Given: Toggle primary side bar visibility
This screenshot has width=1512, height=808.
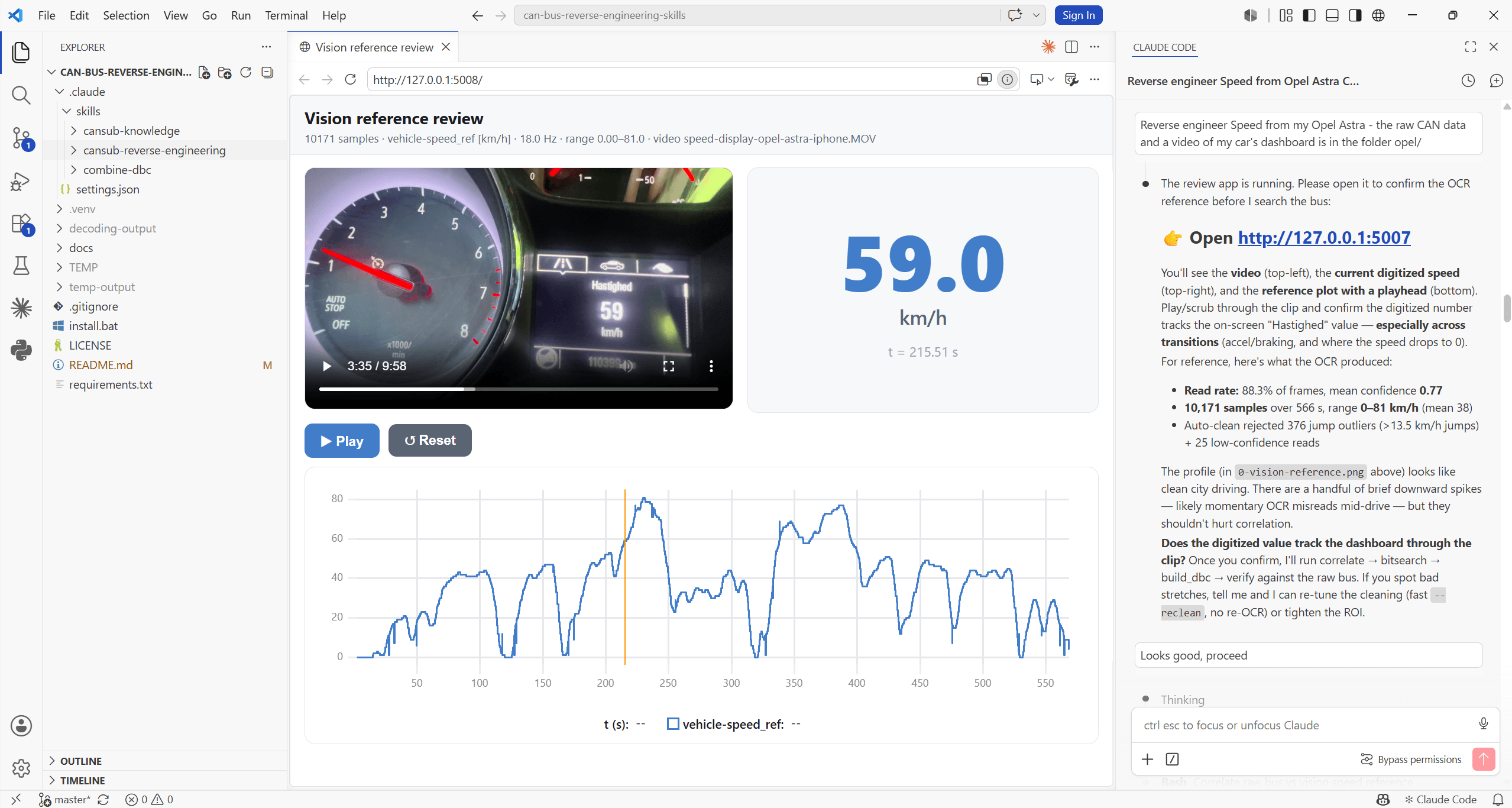Looking at the screenshot, I should point(1309,15).
